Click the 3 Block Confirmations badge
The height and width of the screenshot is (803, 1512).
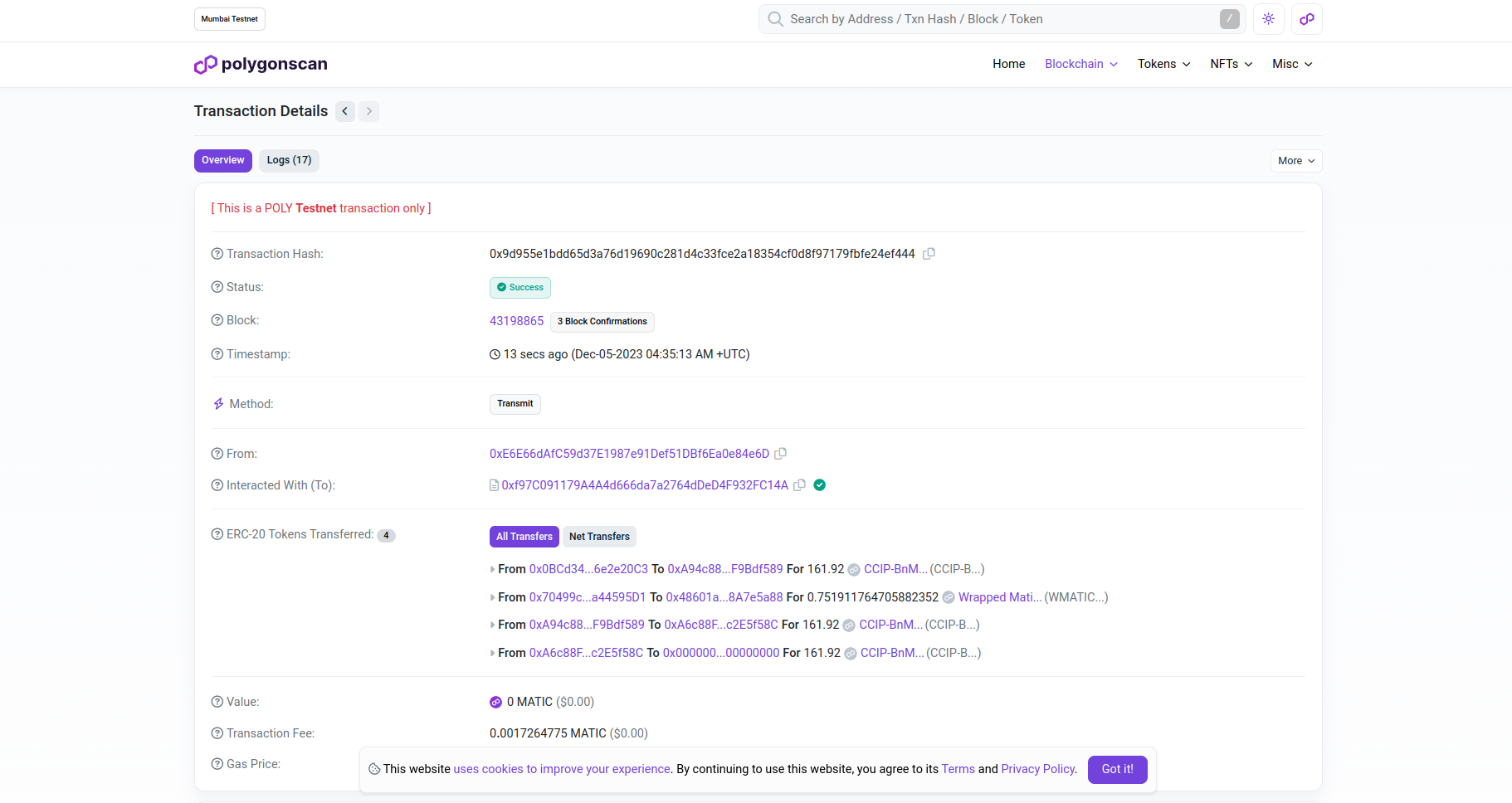(x=602, y=322)
